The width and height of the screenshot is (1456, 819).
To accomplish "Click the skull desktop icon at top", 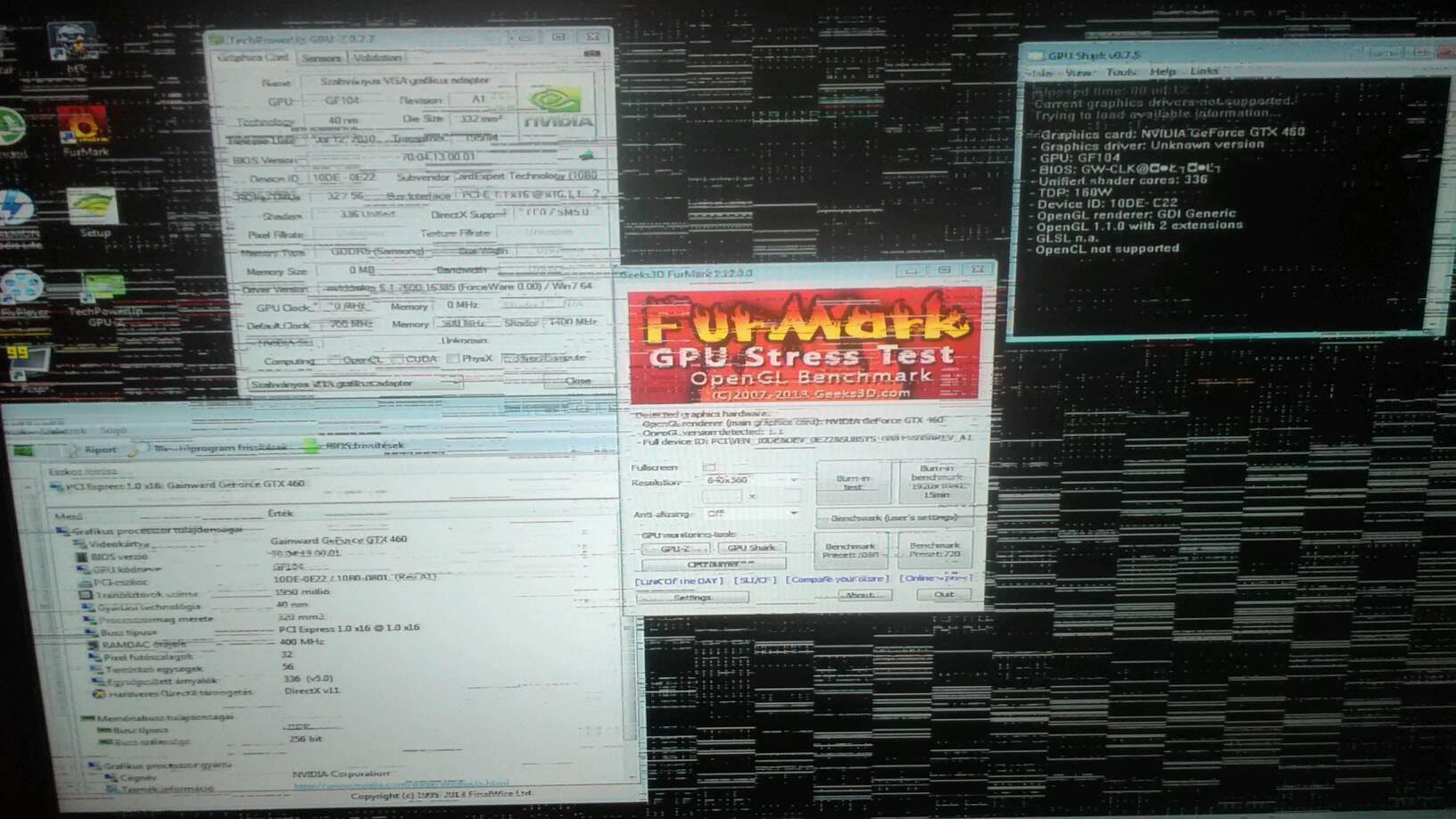I will (x=73, y=43).
